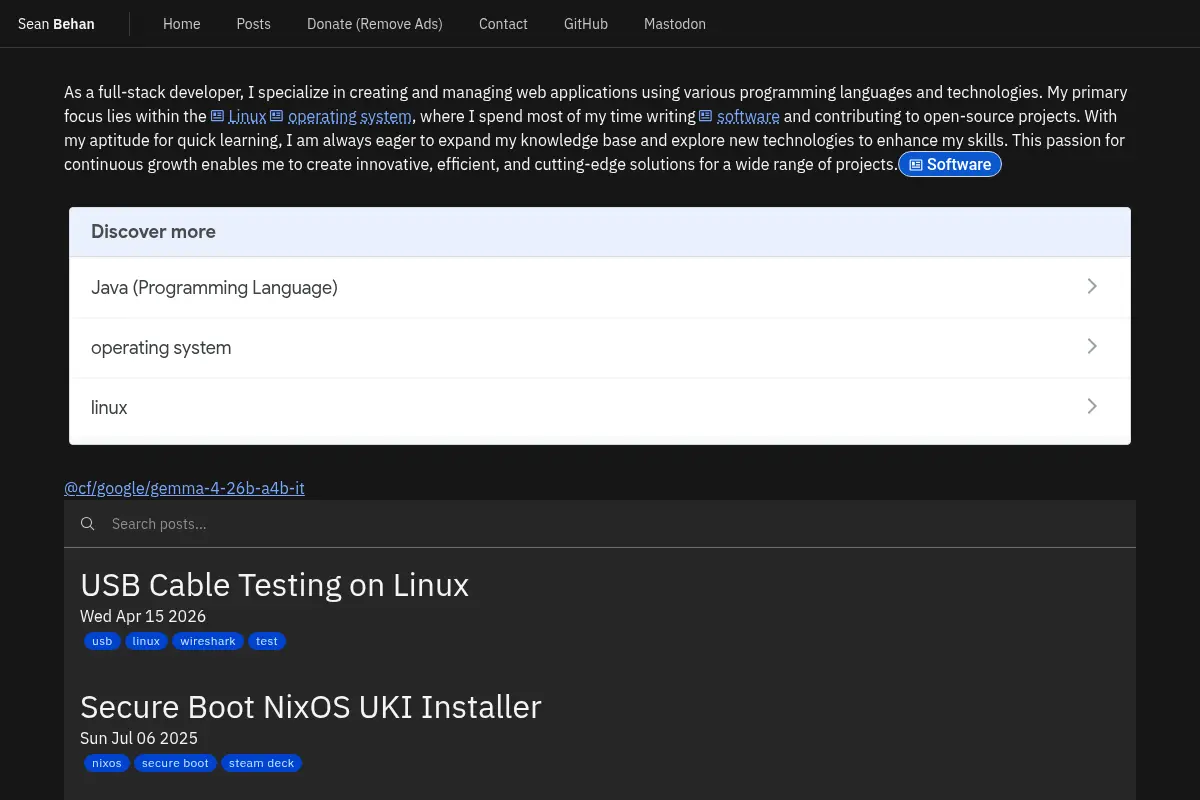1200x800 pixels.
Task: Click the icon before operating system link
Action: (x=276, y=116)
